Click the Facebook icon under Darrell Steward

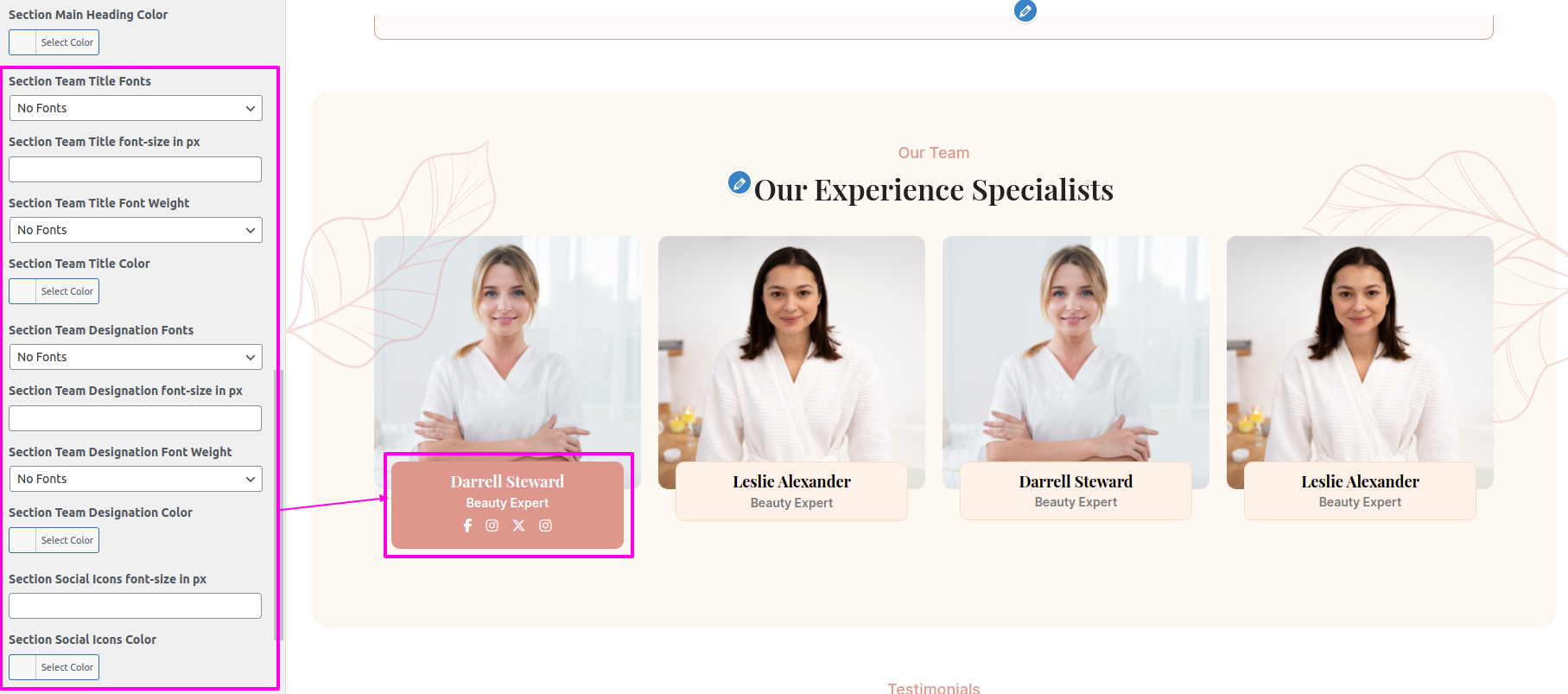pyautogui.click(x=467, y=525)
